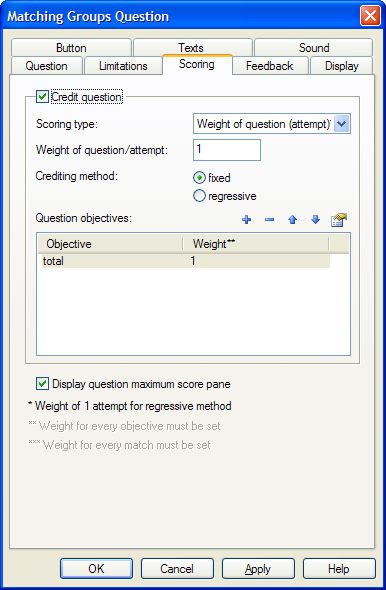Confirm settings with the OK button

click(x=96, y=569)
